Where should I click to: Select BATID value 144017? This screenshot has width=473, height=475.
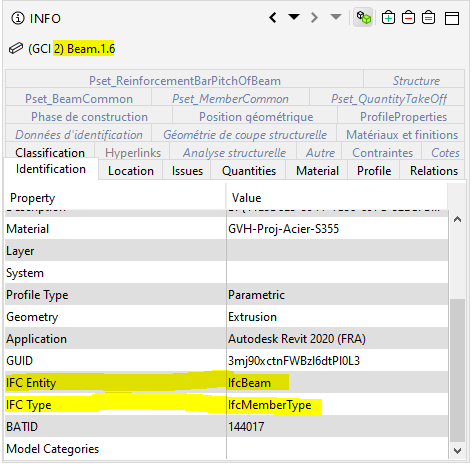(x=246, y=427)
